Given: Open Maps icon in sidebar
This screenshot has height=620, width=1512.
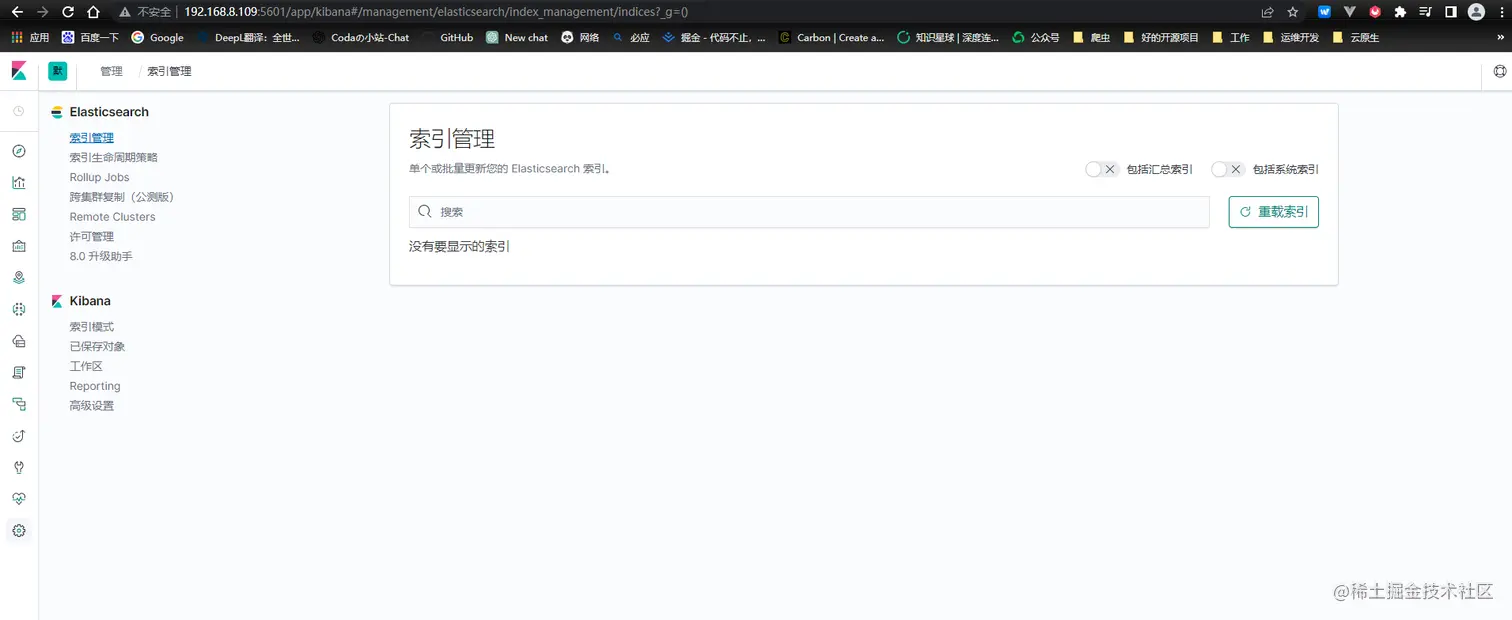Looking at the screenshot, I should tap(18, 278).
